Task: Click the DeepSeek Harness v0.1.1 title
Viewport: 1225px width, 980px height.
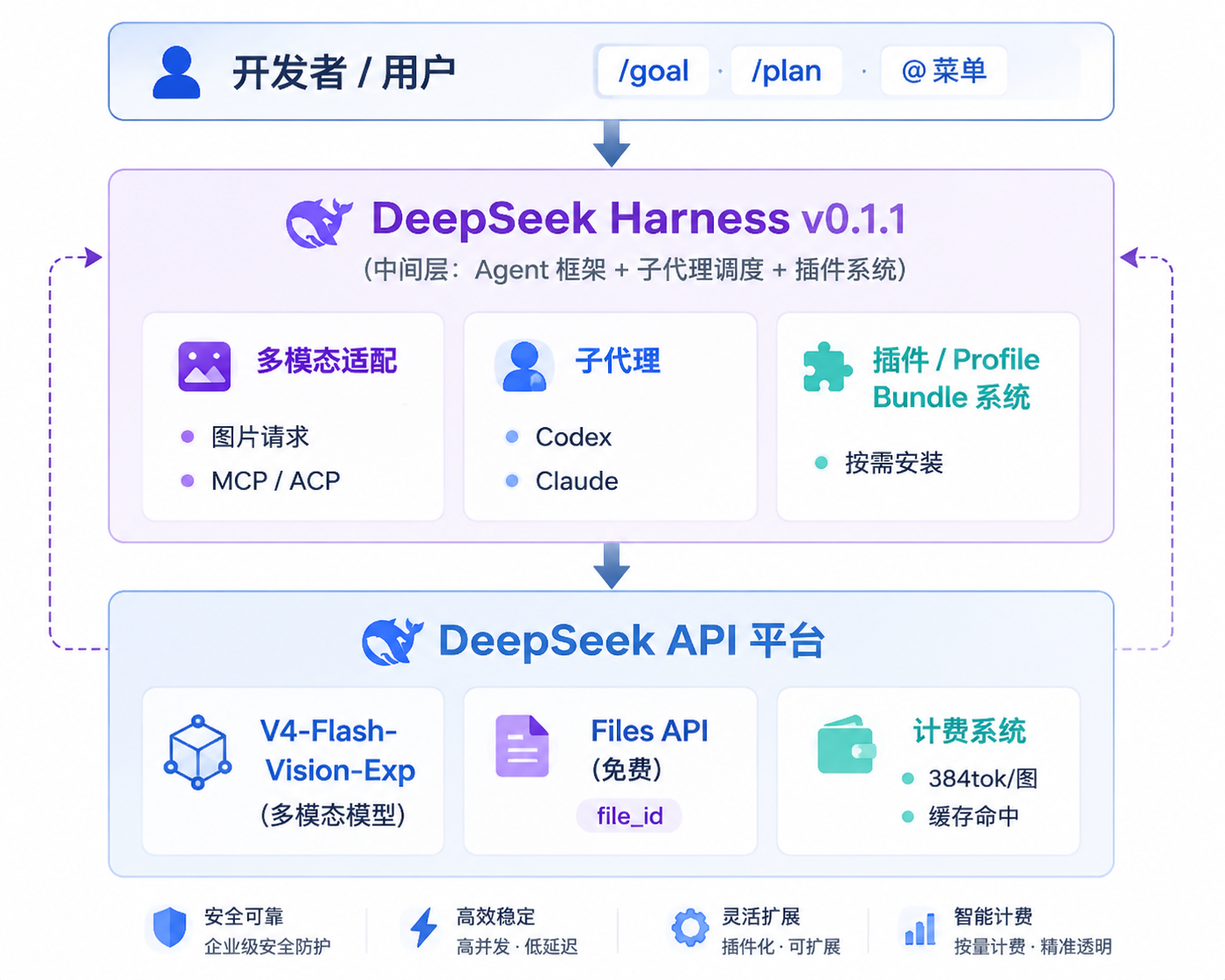Action: pos(639,218)
